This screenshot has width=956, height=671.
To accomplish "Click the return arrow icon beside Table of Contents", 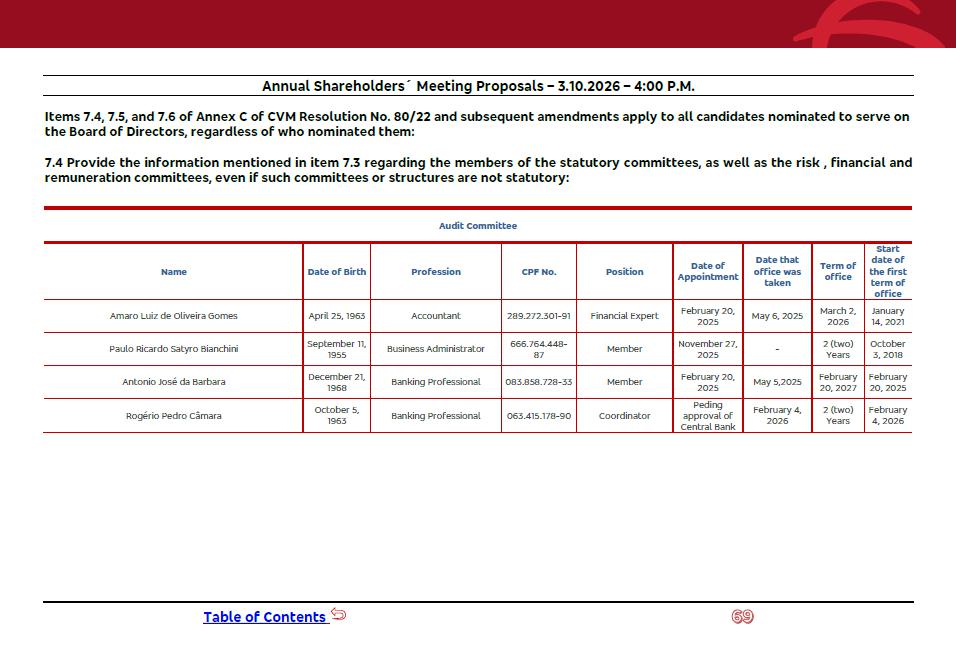I will (338, 615).
